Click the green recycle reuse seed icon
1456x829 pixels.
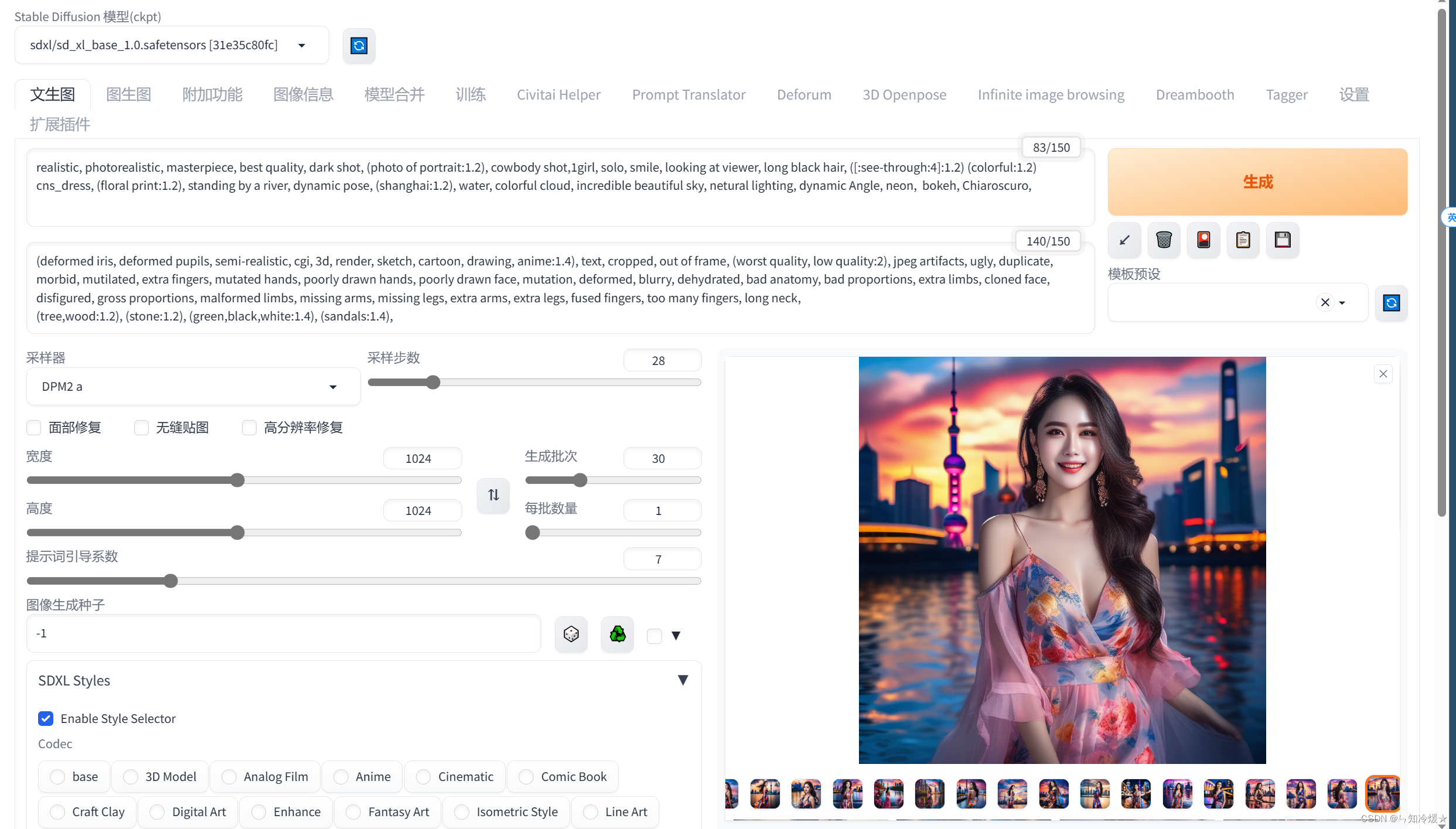click(x=617, y=634)
